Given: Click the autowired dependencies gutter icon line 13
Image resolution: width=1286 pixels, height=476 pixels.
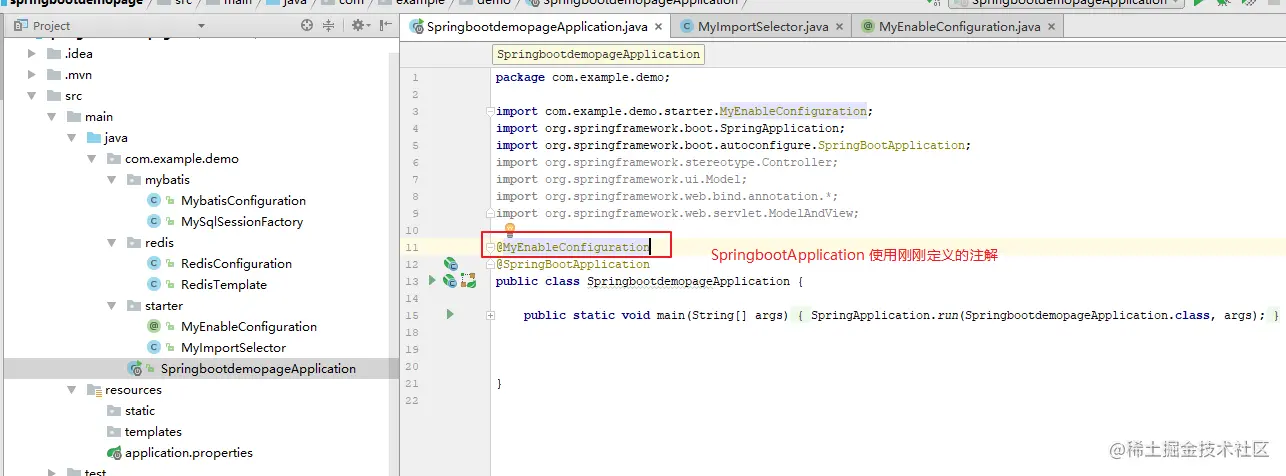Looking at the screenshot, I should 468,281.
